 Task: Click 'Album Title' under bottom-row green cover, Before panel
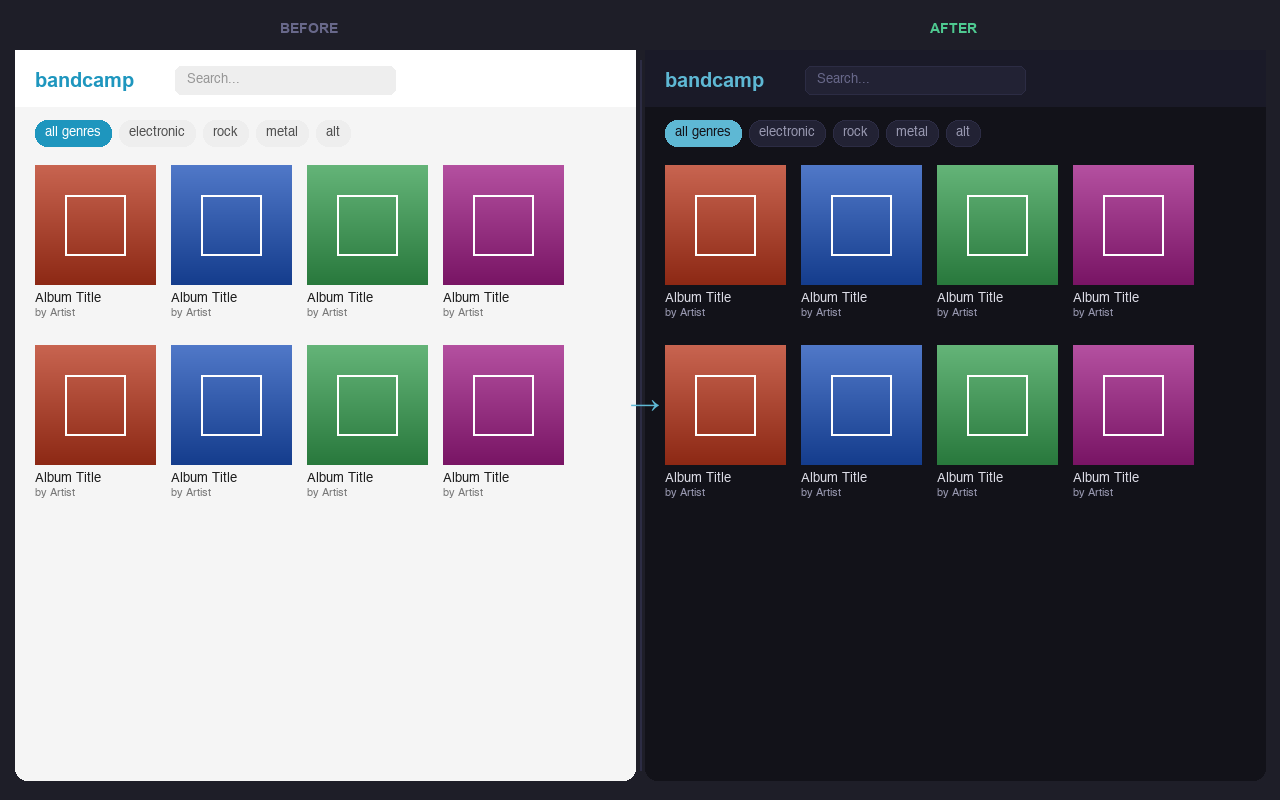pyautogui.click(x=340, y=478)
